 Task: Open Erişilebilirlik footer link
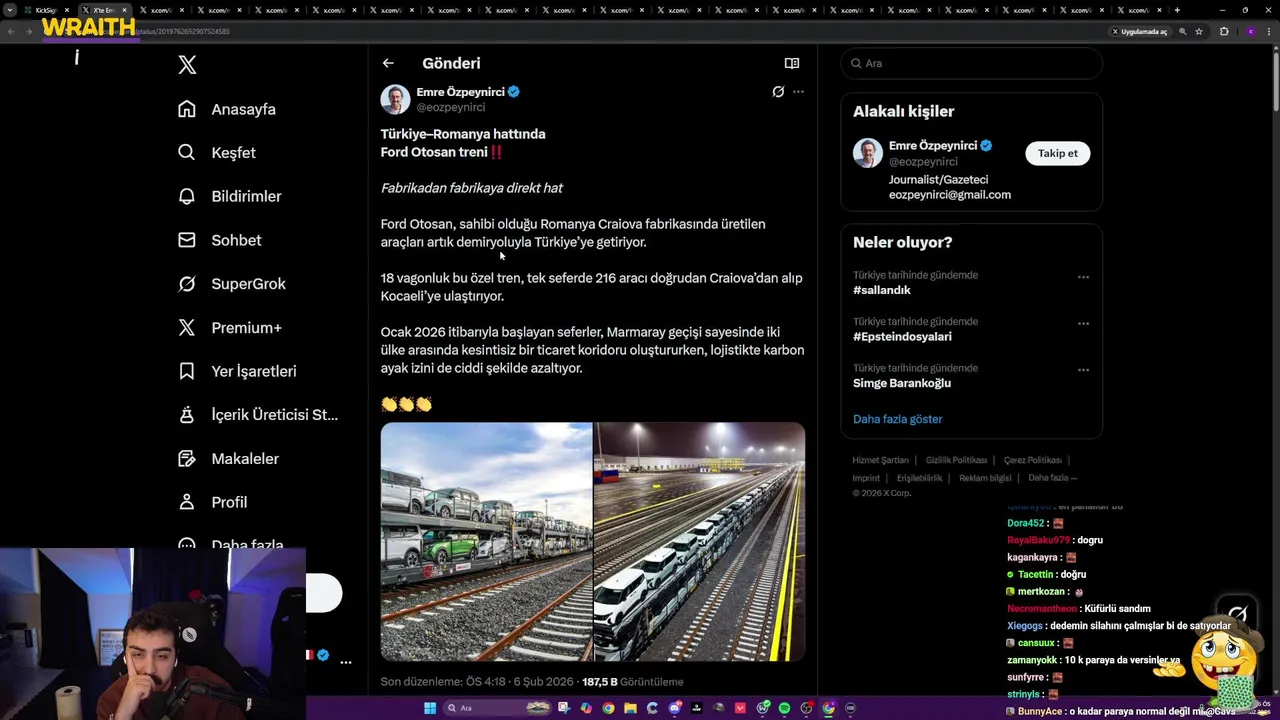click(919, 478)
